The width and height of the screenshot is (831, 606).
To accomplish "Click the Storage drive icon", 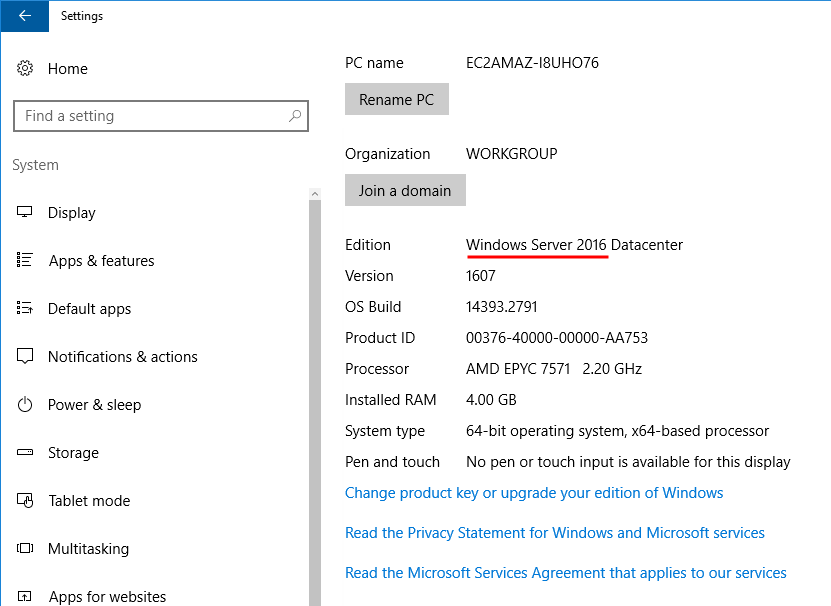I will (25, 452).
